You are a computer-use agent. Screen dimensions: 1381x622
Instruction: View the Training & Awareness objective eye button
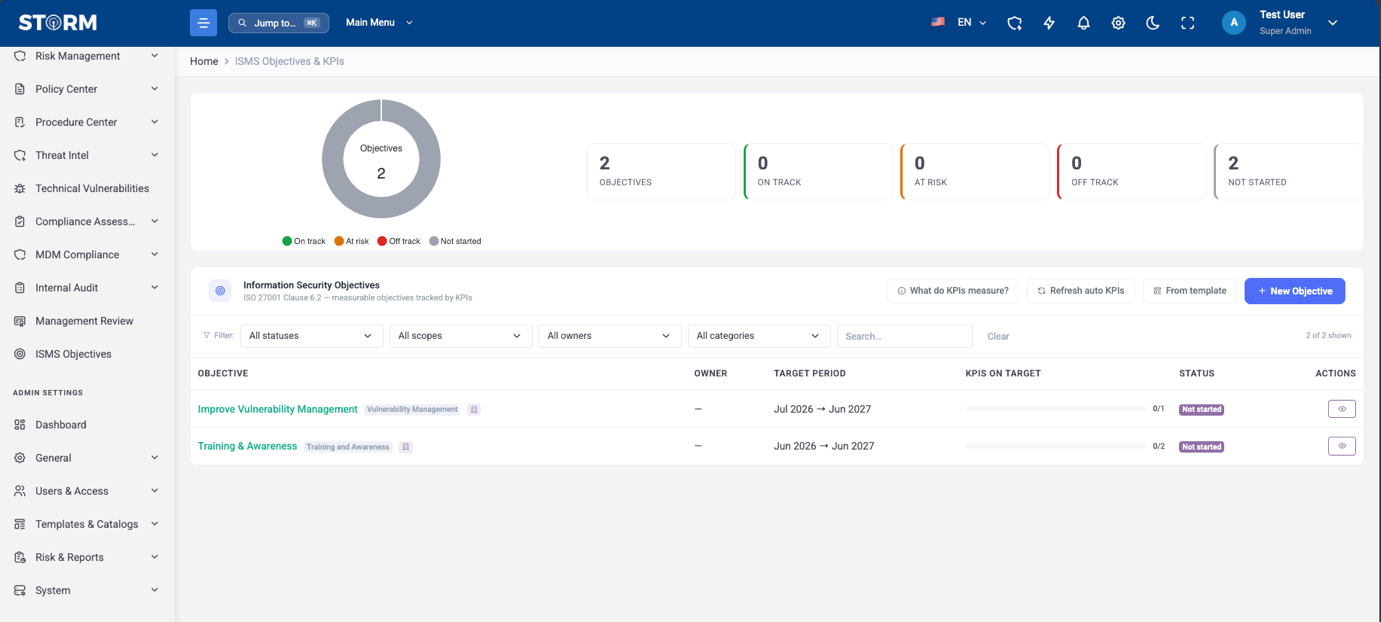point(1342,446)
